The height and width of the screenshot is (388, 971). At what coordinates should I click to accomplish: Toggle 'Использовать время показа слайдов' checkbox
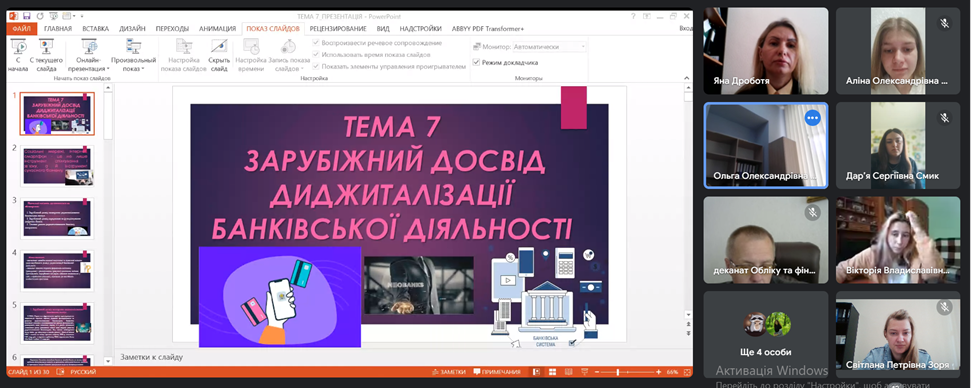(x=316, y=54)
